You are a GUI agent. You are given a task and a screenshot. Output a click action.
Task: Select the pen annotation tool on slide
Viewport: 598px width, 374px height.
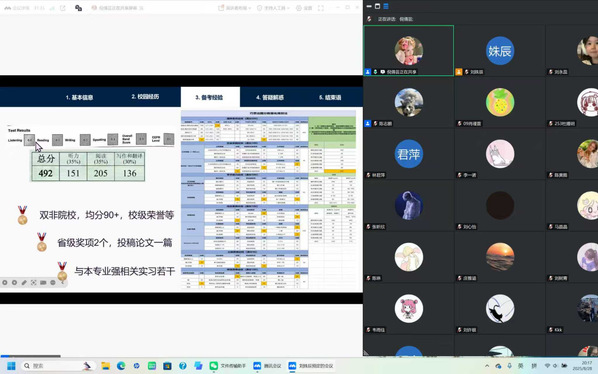[x=24, y=283]
